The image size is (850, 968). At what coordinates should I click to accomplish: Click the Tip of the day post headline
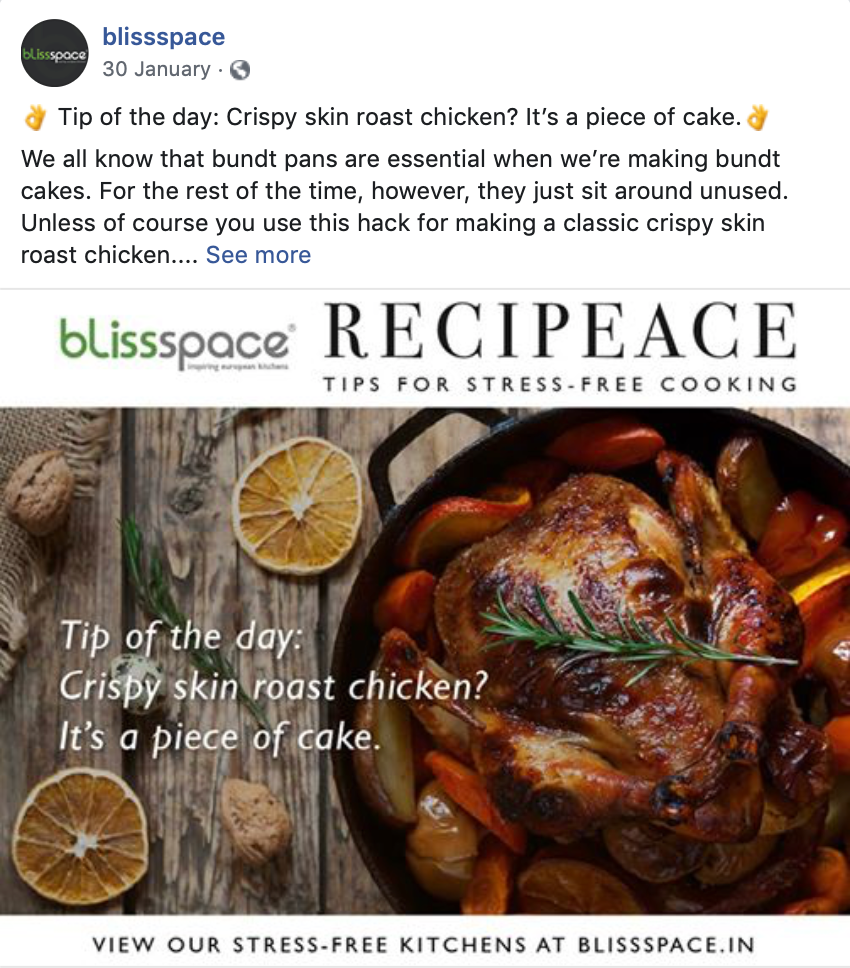coord(399,117)
